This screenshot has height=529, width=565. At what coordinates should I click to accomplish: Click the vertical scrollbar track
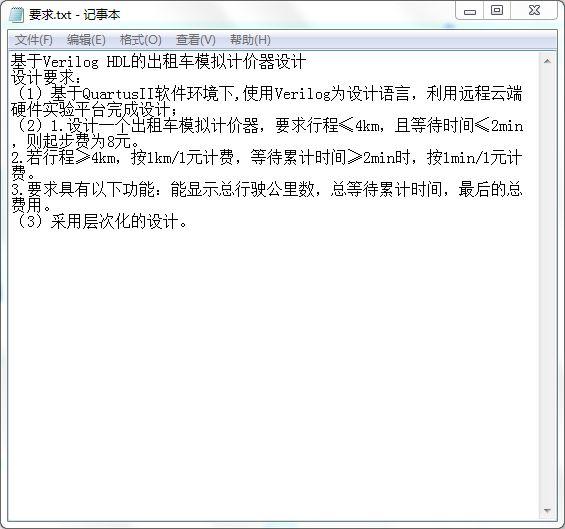coord(547,286)
